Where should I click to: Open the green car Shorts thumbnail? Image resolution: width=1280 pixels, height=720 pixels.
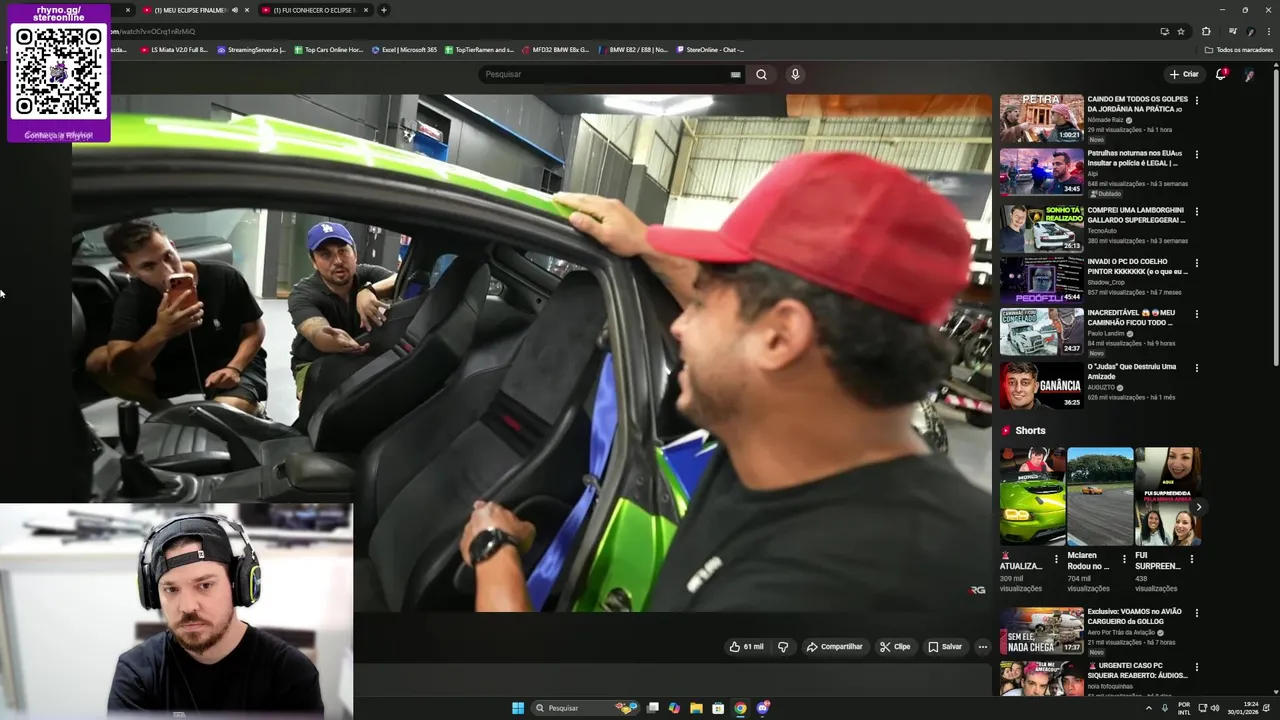pos(1032,497)
